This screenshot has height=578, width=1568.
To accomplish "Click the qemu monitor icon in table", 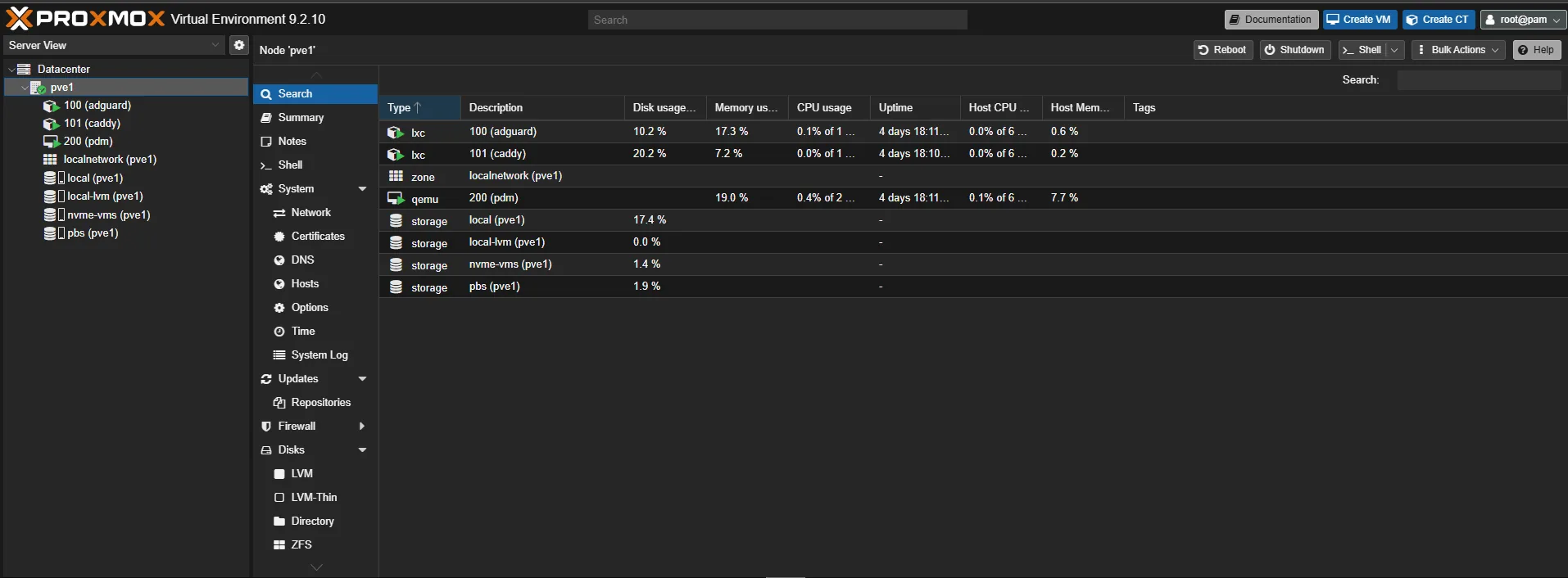I will click(x=396, y=198).
